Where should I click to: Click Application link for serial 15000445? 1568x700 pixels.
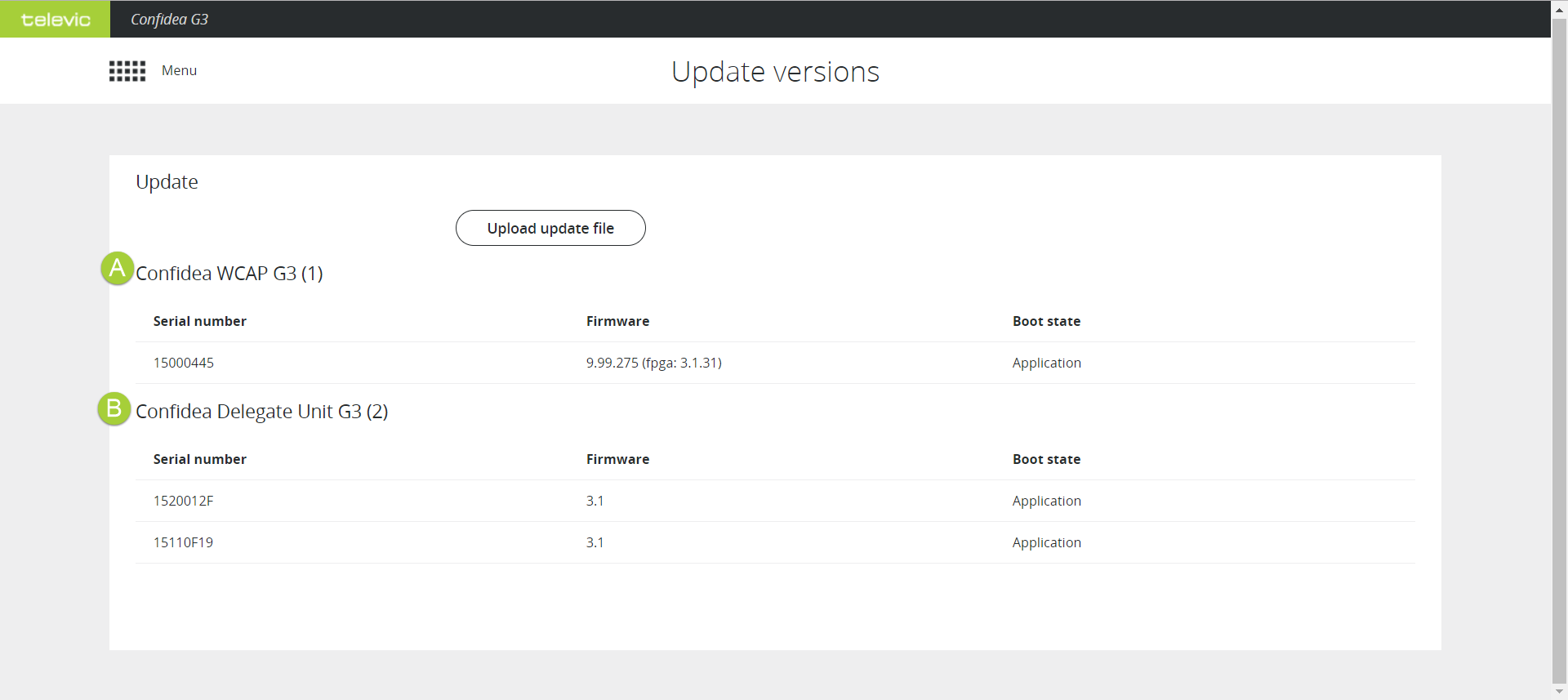[1046, 363]
